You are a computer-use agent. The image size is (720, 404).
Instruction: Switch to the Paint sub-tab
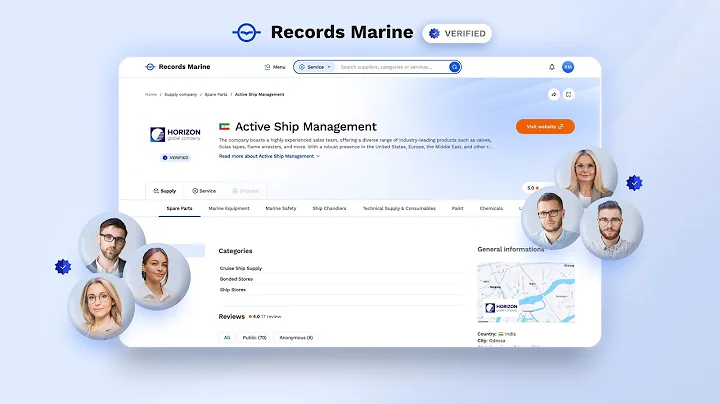click(x=457, y=208)
